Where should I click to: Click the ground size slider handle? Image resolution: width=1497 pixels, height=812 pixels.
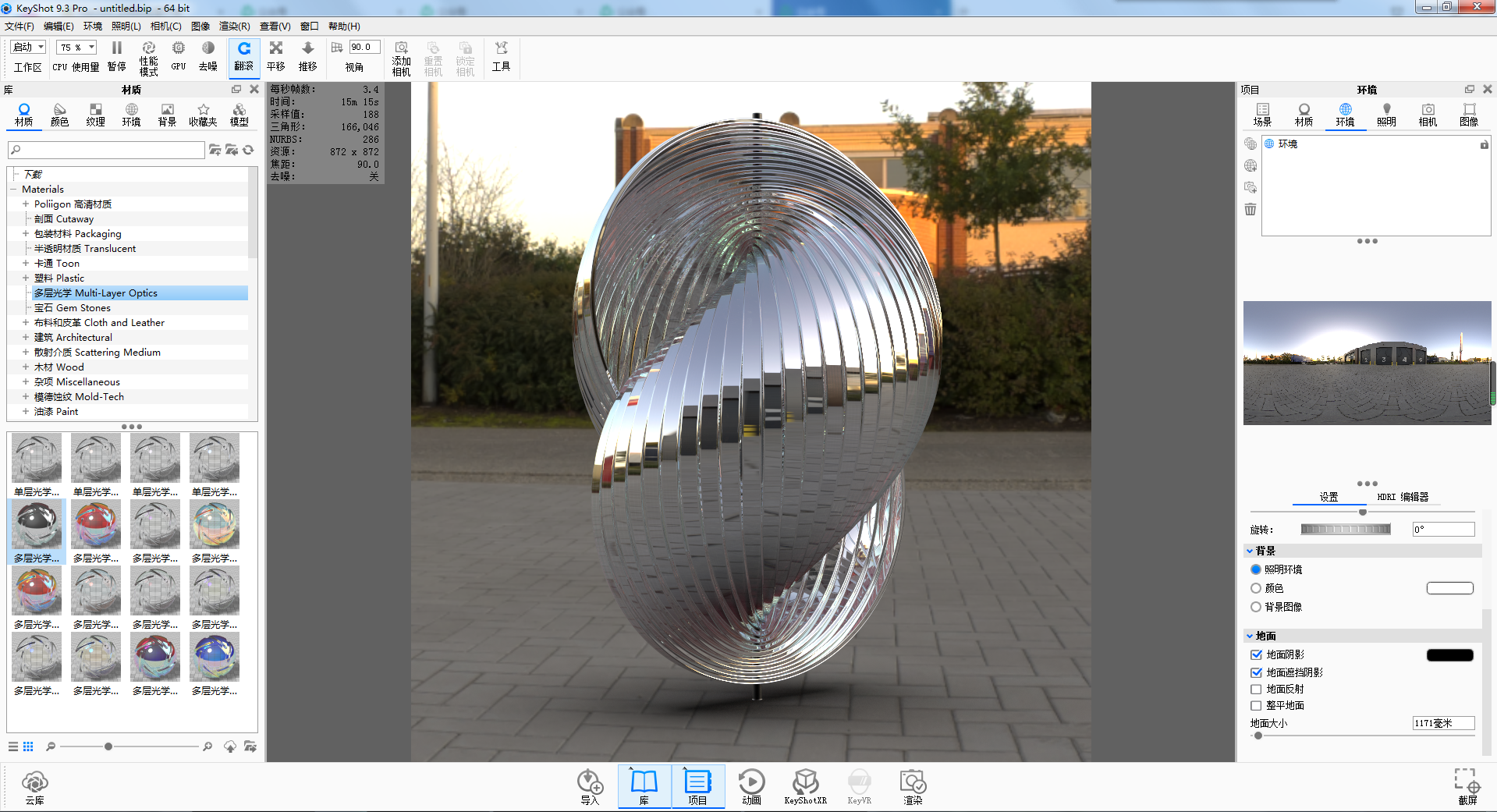[1258, 736]
